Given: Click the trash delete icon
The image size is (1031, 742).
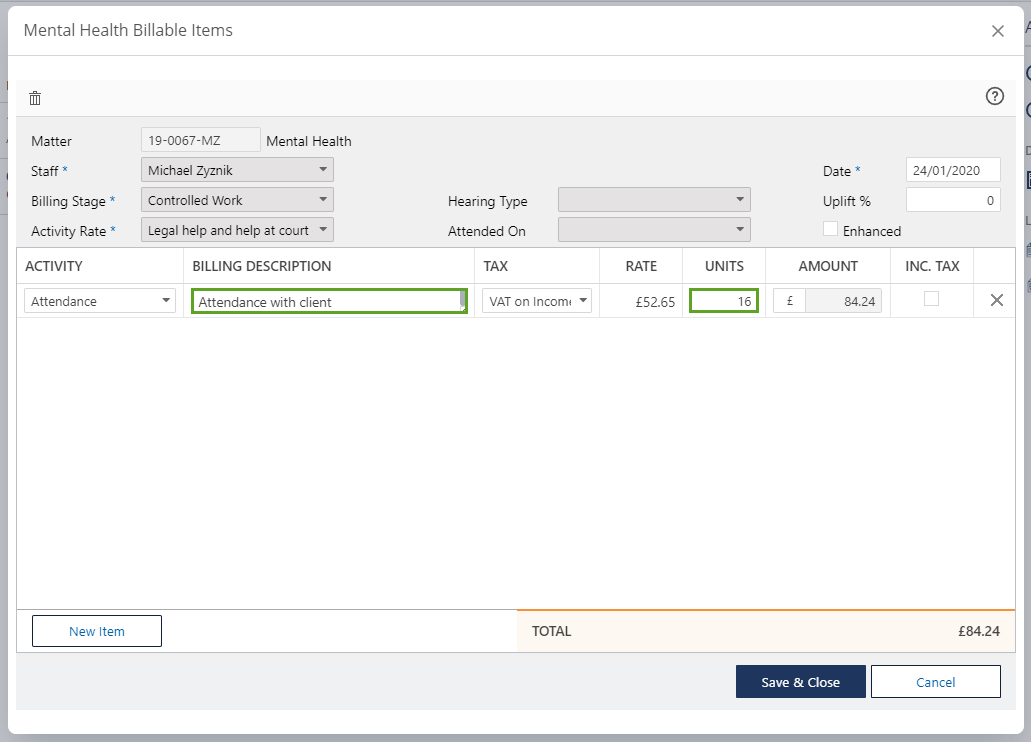Looking at the screenshot, I should pyautogui.click(x=35, y=98).
